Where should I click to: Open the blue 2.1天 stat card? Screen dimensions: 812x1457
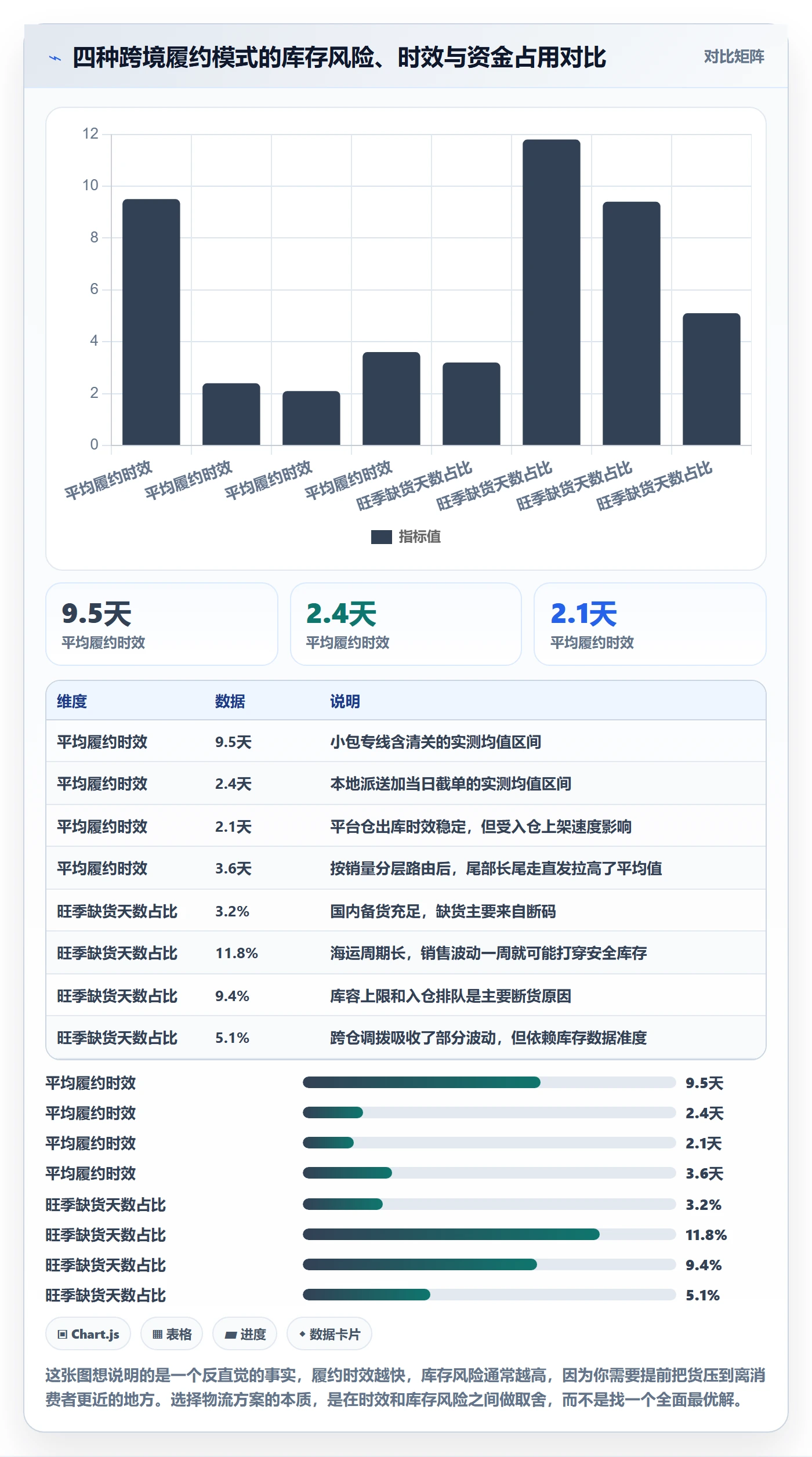(x=650, y=624)
